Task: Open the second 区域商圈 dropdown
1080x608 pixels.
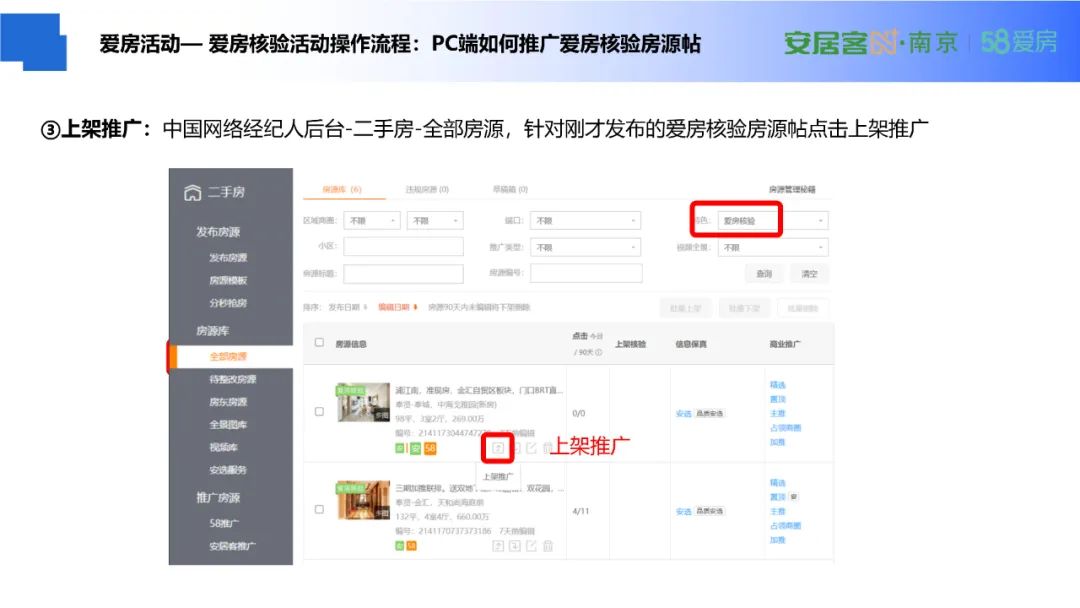Action: tap(435, 220)
